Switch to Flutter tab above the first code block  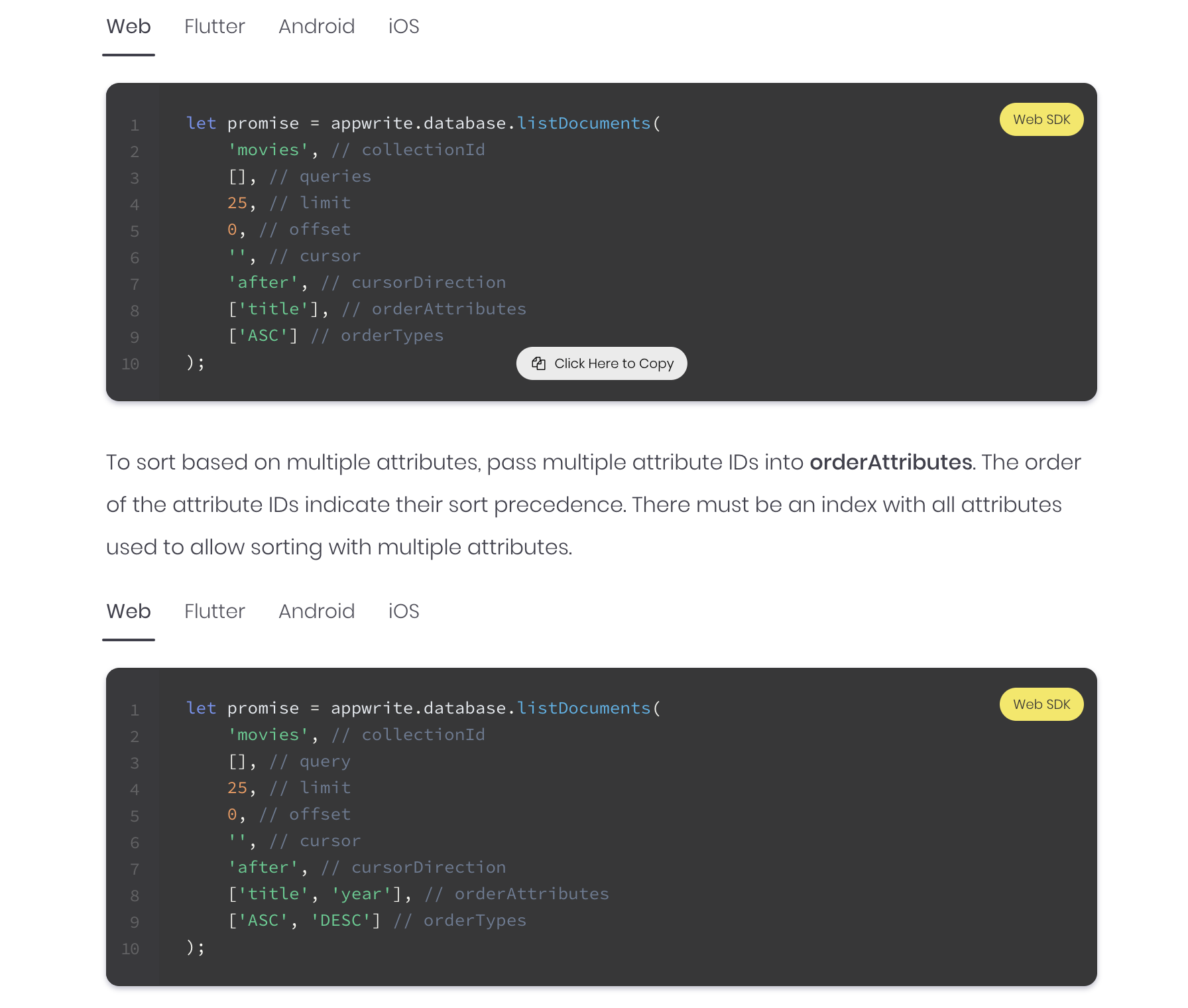pyautogui.click(x=215, y=27)
